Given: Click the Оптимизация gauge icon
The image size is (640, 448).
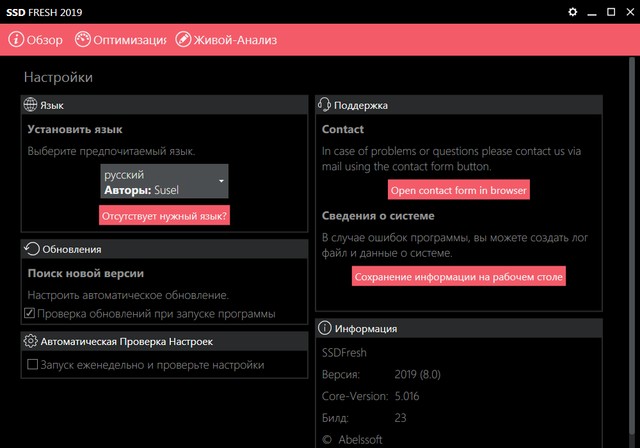Looking at the screenshot, I should point(81,40).
